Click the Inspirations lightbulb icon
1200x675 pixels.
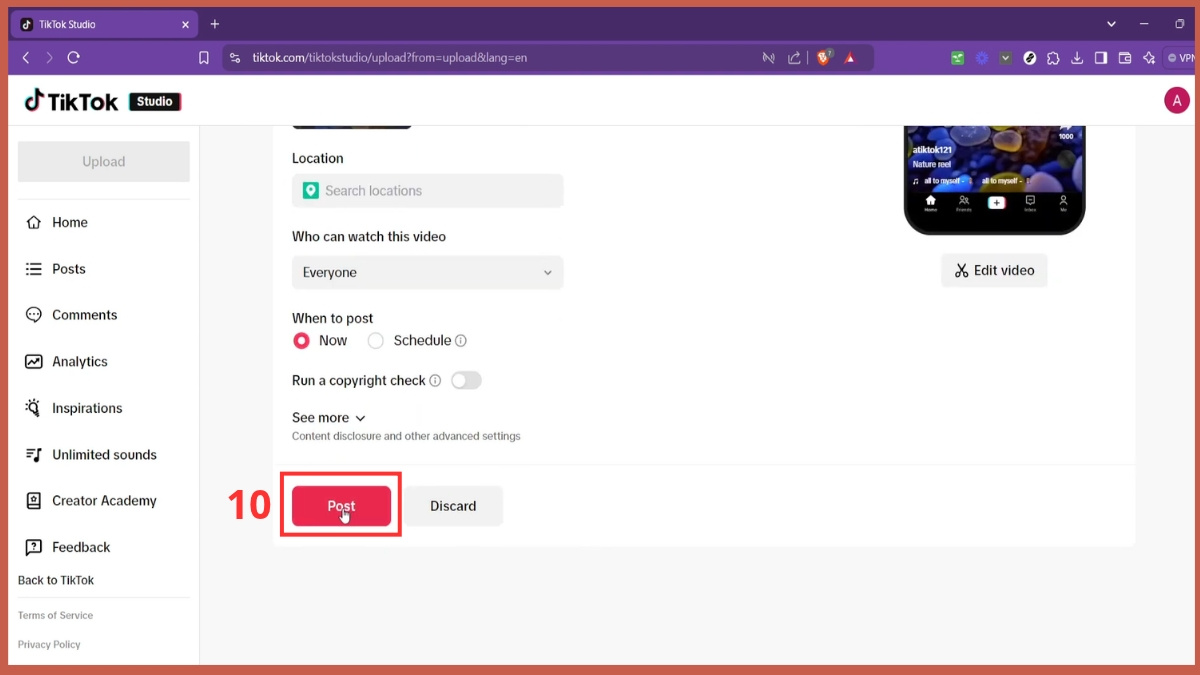click(34, 408)
